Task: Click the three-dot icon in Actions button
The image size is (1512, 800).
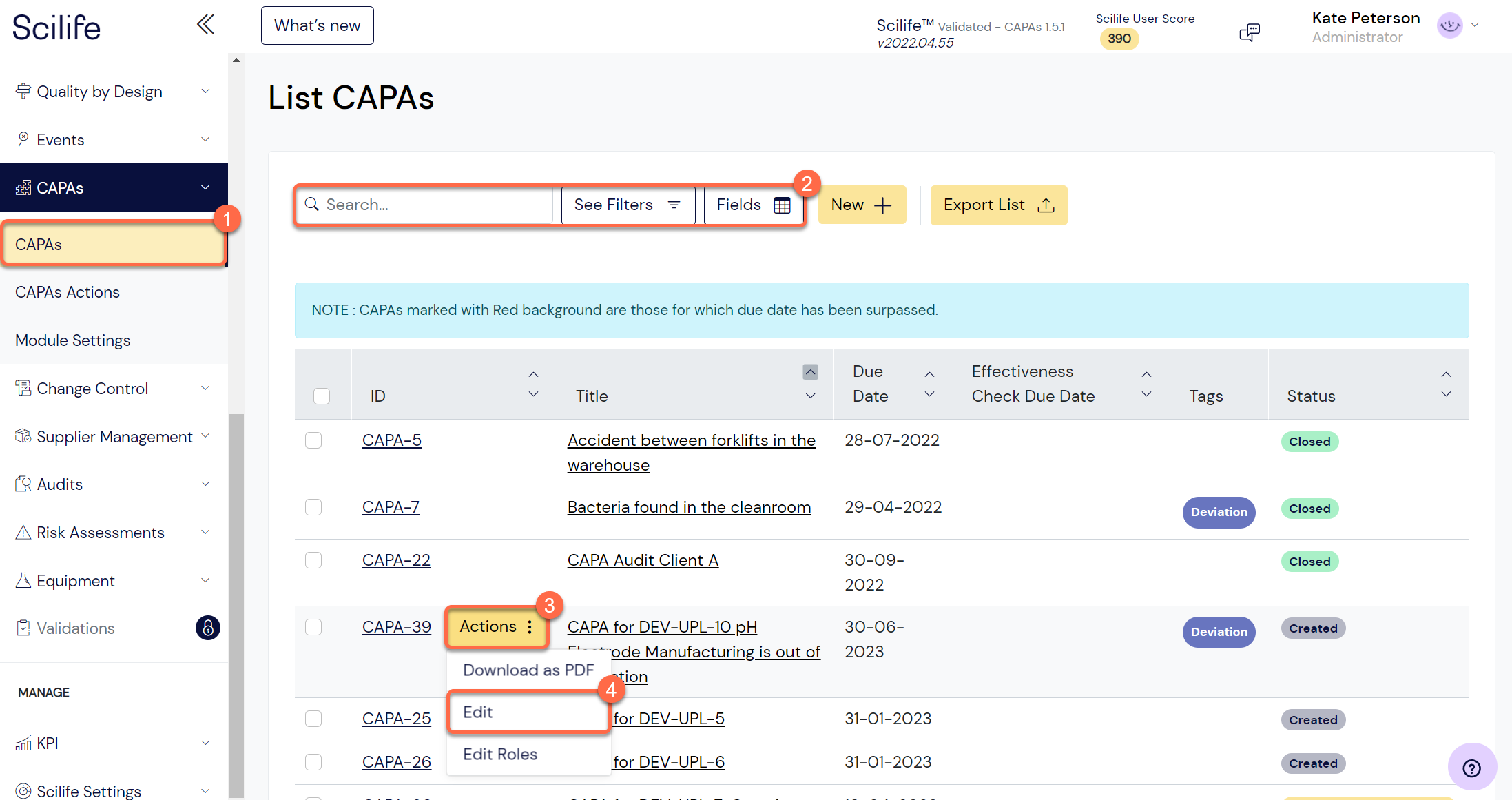Action: pos(530,627)
